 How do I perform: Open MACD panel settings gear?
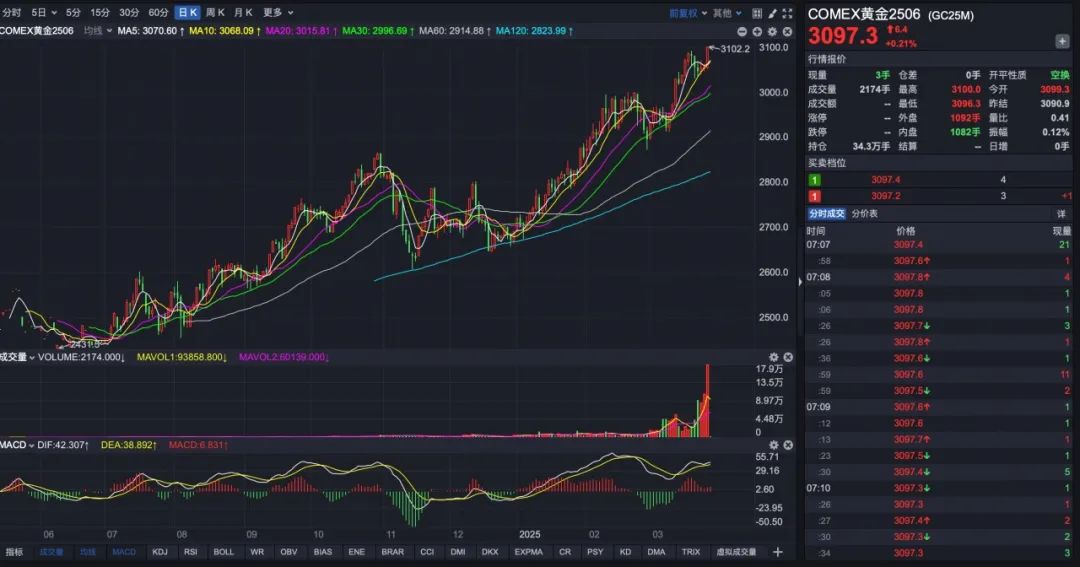pos(772,443)
